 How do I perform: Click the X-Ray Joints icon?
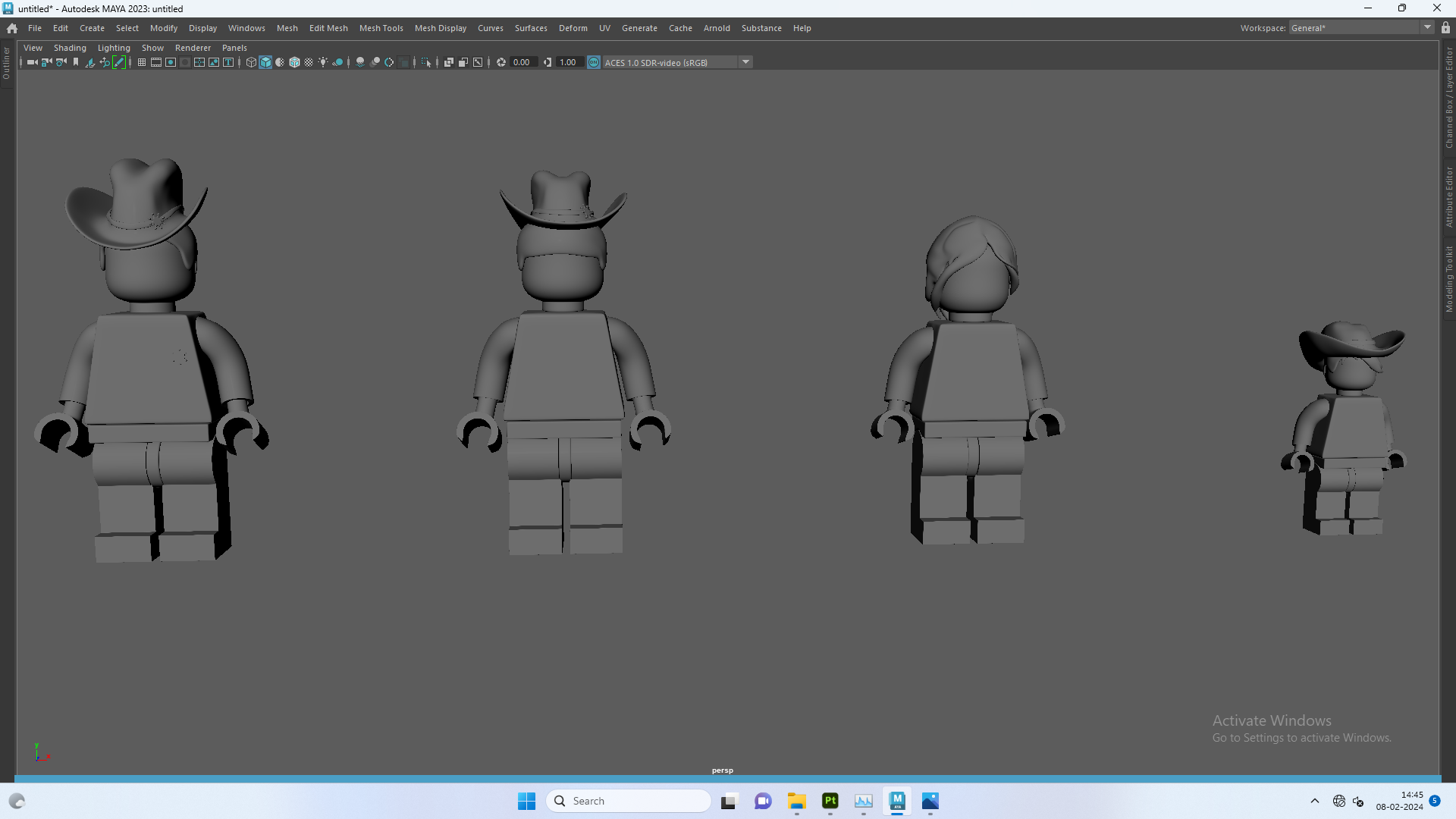pos(478,62)
